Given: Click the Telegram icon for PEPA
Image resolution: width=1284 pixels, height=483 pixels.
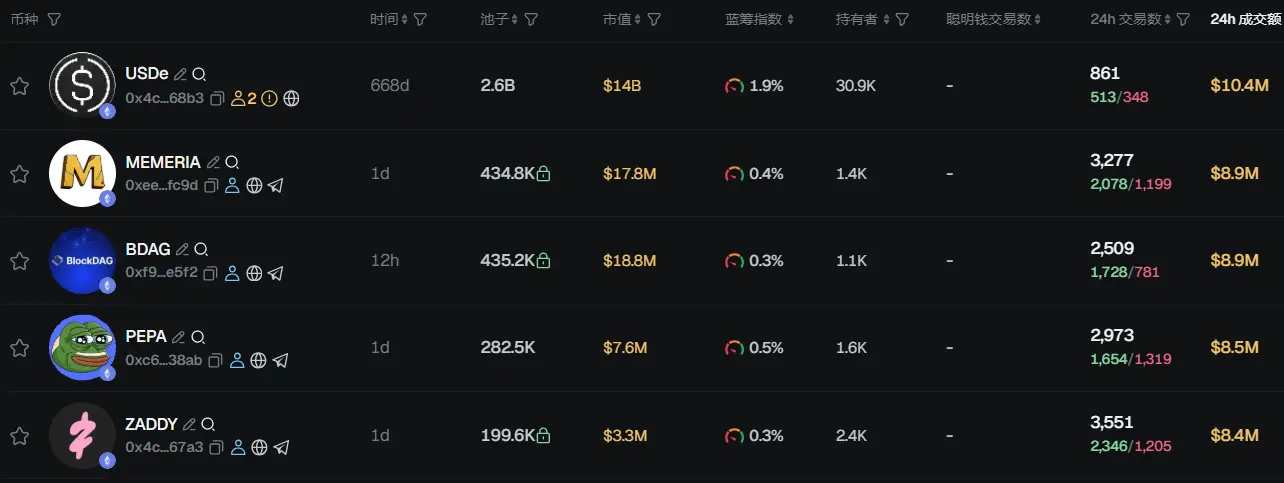Looking at the screenshot, I should click(x=280, y=360).
